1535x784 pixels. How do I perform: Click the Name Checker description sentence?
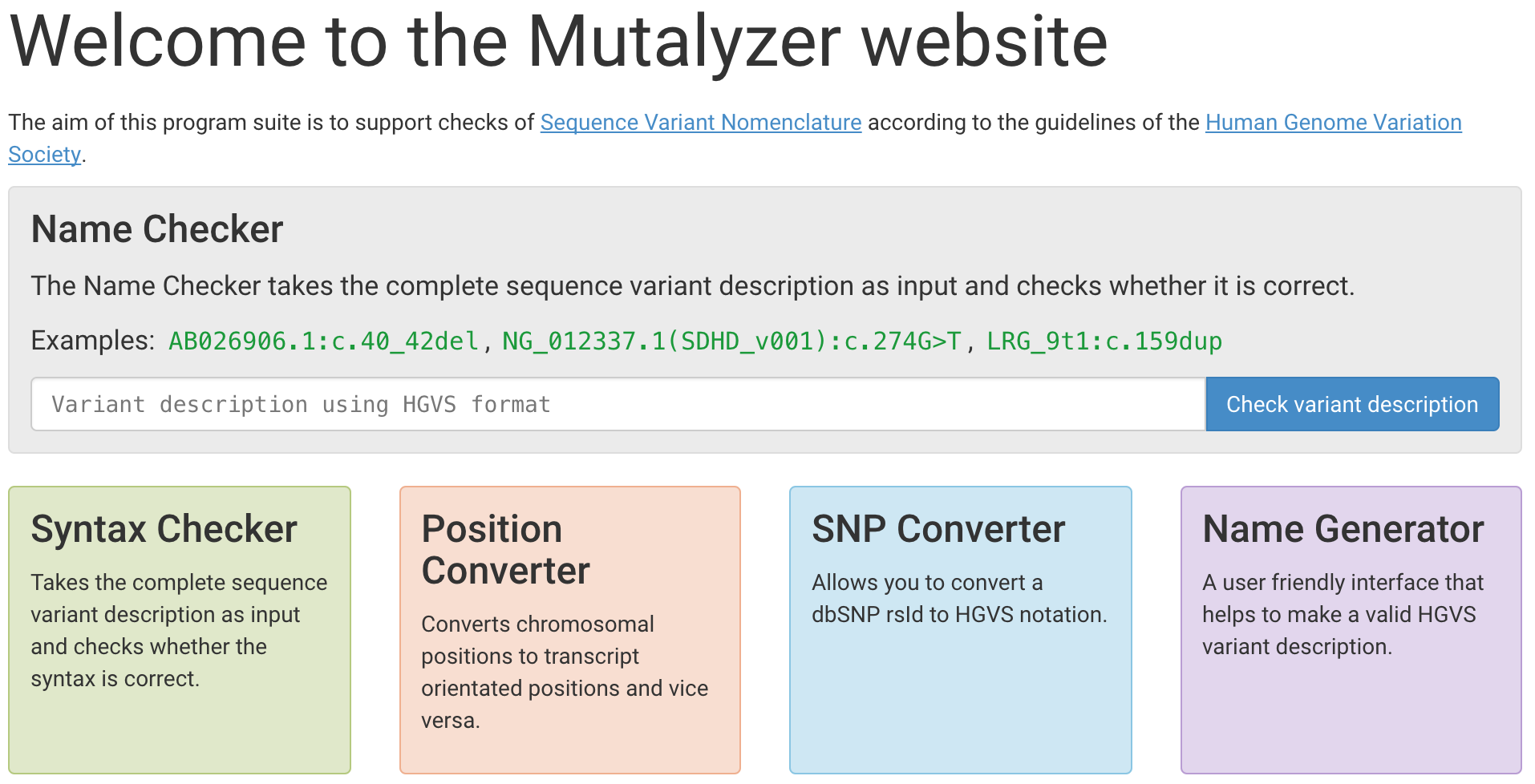pyautogui.click(x=692, y=285)
